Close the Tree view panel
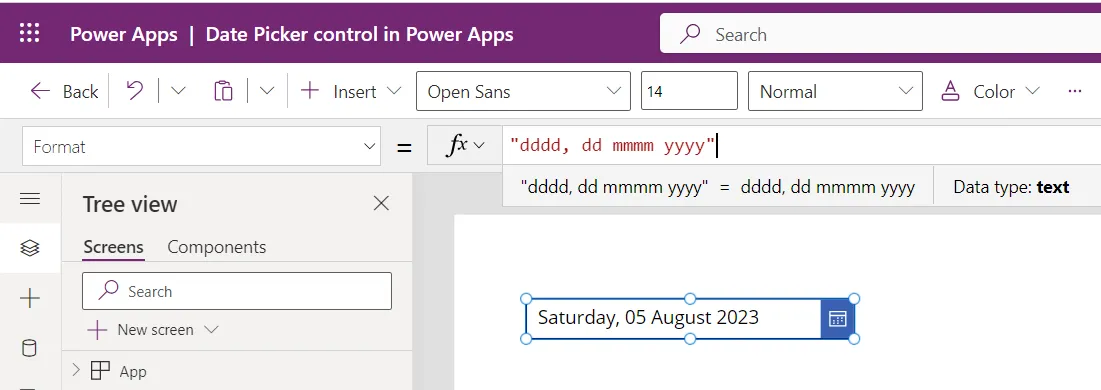Viewport: 1101px width, 390px height. tap(381, 204)
